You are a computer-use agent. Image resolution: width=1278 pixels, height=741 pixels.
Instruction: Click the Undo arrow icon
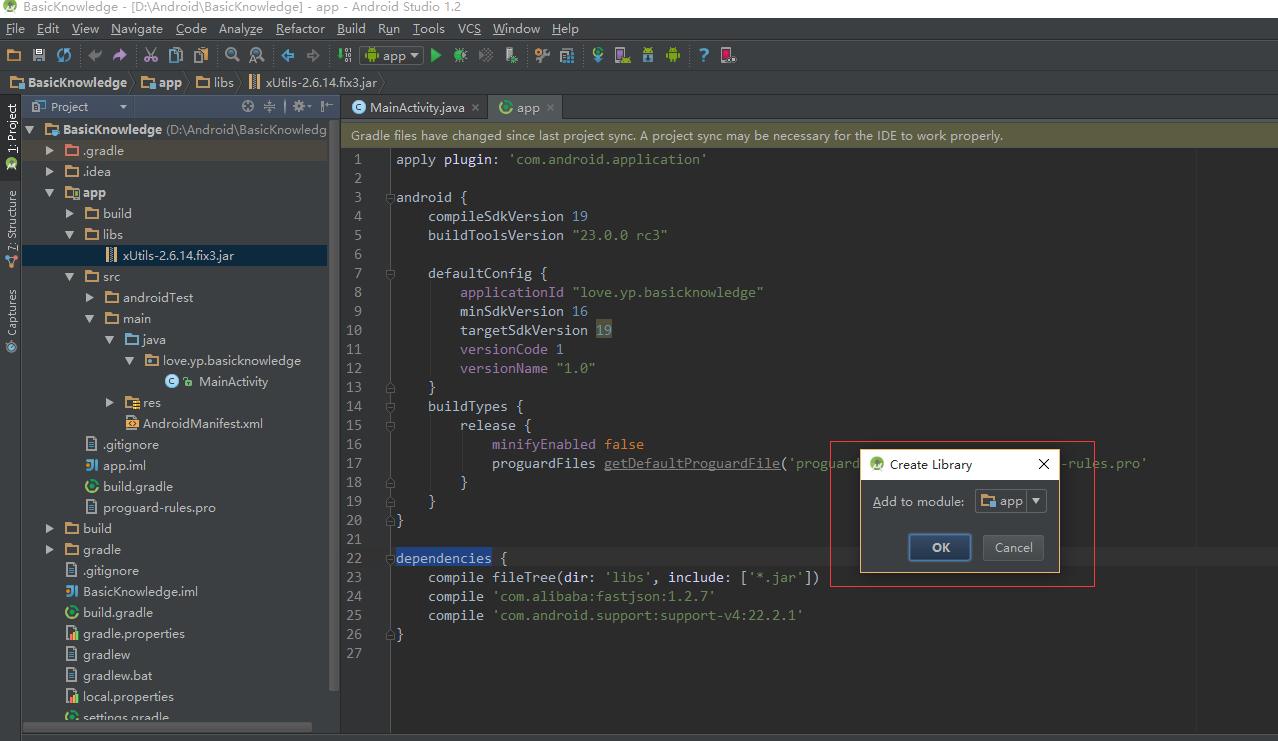pos(95,55)
